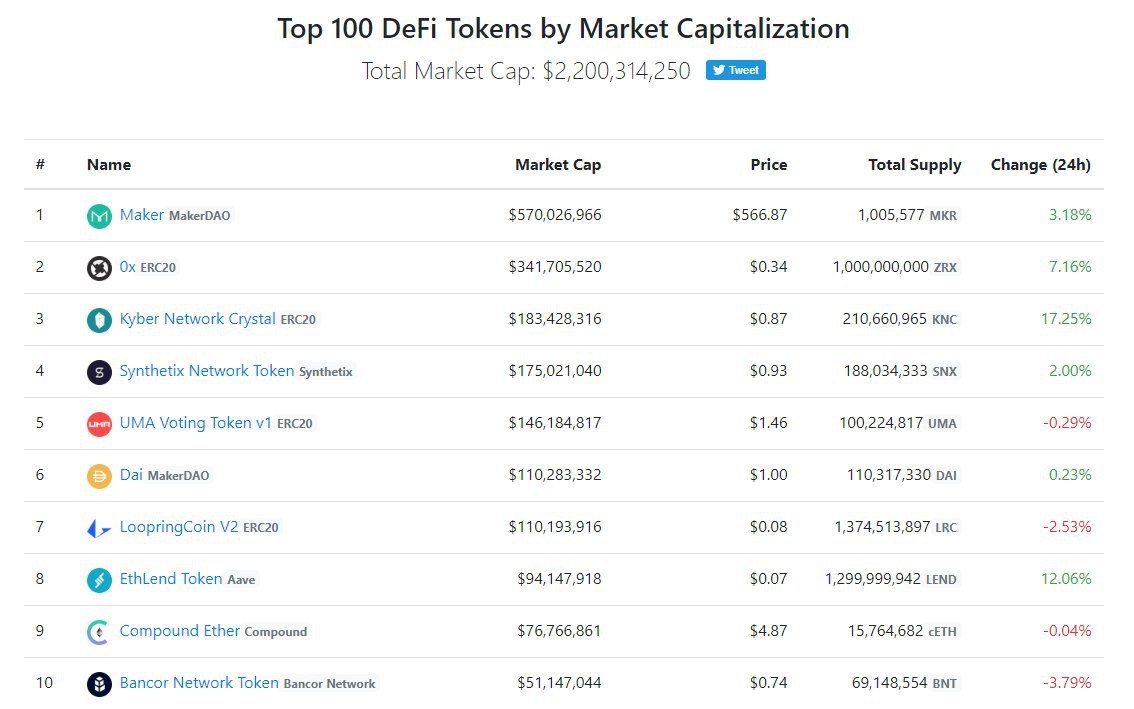This screenshot has width=1134, height=709.
Task: Click the Bancor Network Token logo icon
Action: tap(99, 684)
